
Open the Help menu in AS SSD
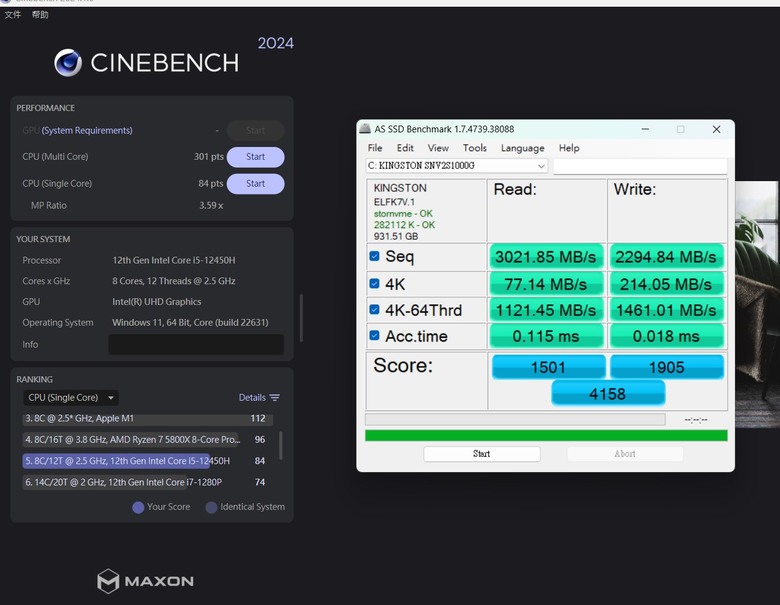point(569,148)
